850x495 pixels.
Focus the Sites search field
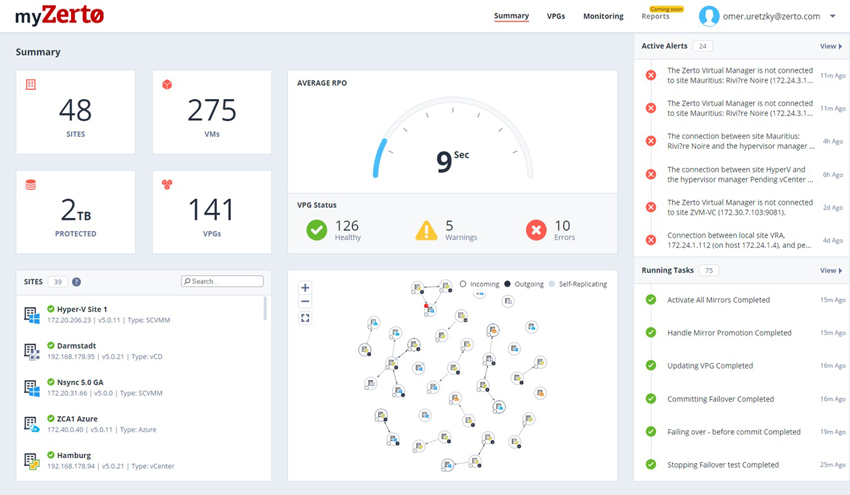222,281
